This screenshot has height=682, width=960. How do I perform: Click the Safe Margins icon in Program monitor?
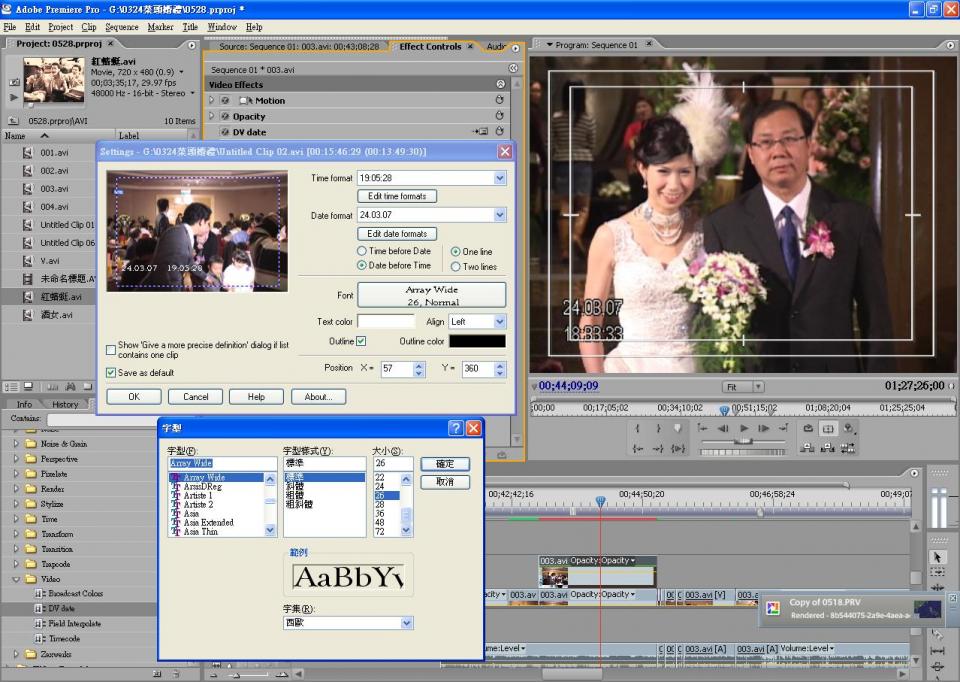[x=828, y=428]
